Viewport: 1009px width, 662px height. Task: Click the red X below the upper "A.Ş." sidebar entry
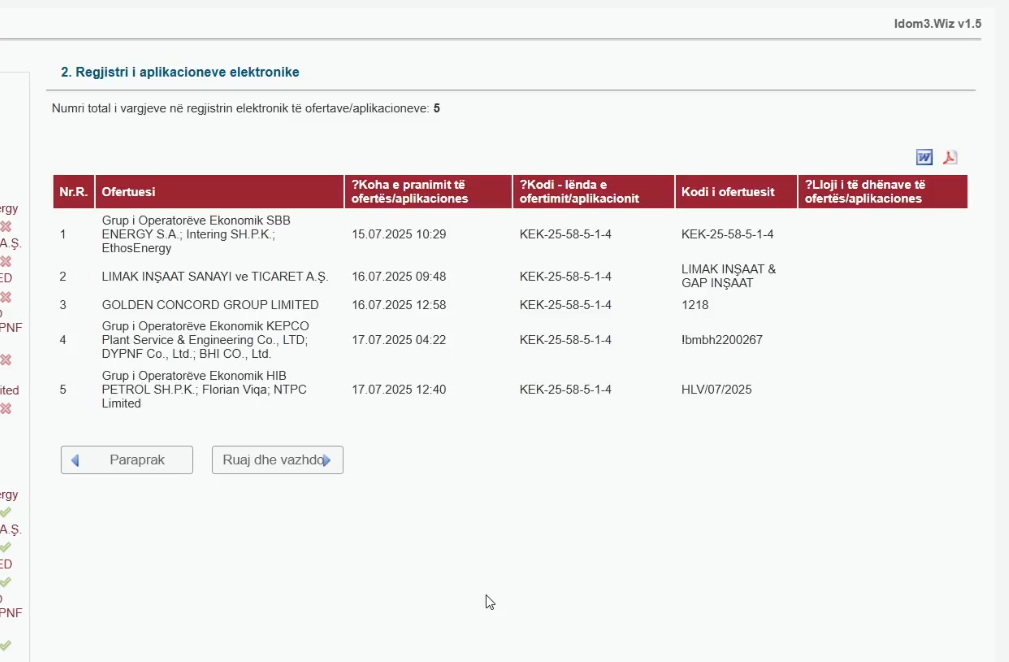[6, 261]
